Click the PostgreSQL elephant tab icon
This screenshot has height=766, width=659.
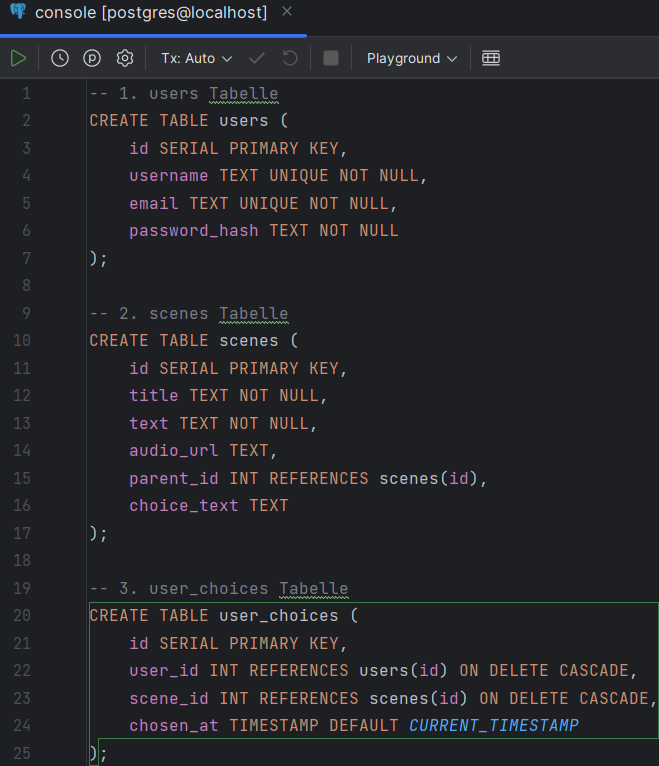click(18, 13)
